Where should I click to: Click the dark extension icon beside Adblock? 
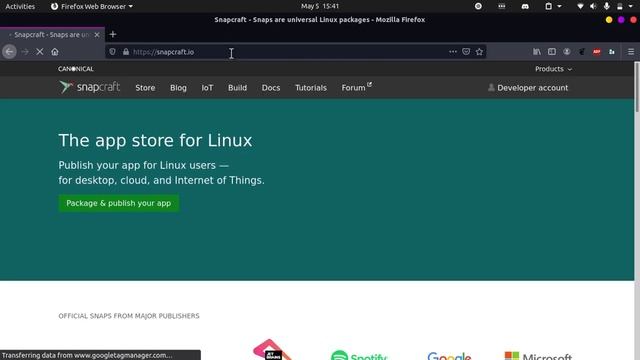(582, 51)
